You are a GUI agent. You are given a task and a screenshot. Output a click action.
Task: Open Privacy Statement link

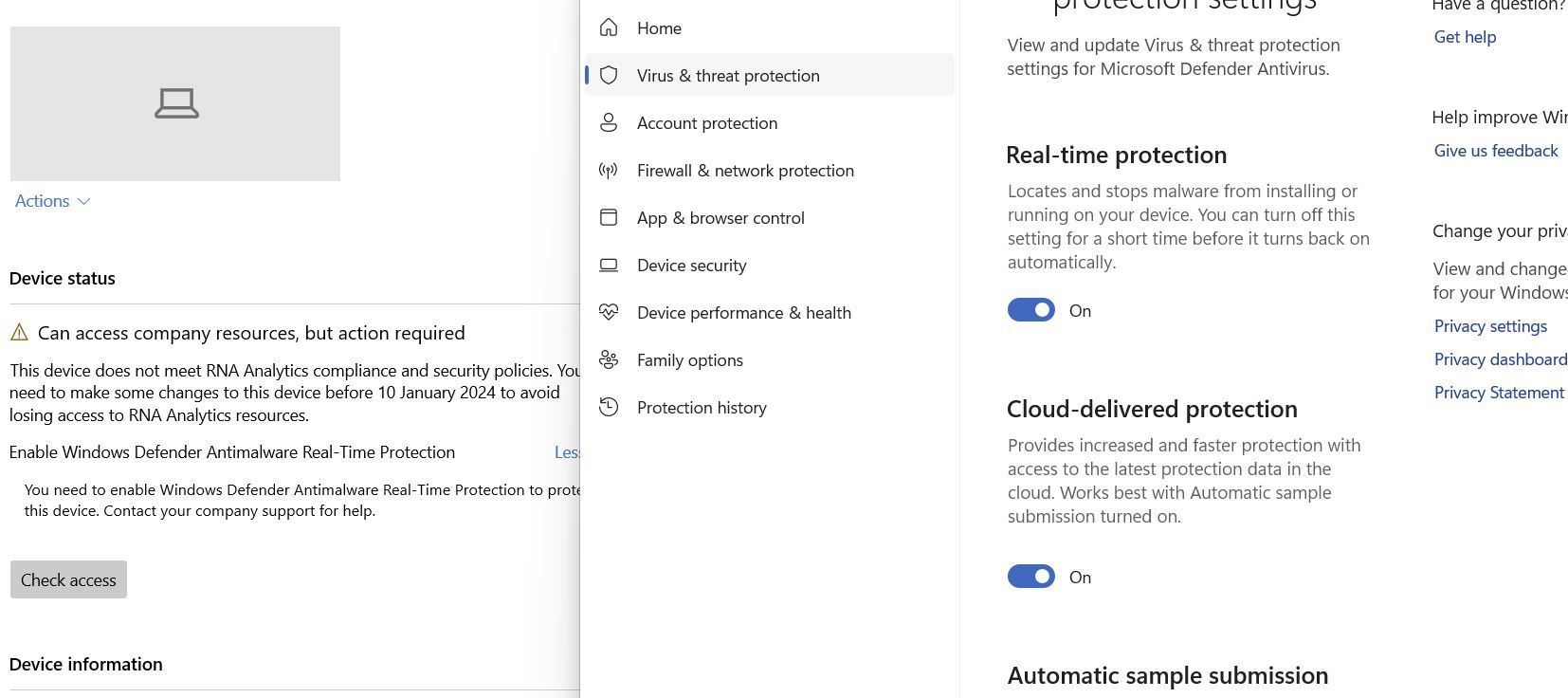point(1499,393)
